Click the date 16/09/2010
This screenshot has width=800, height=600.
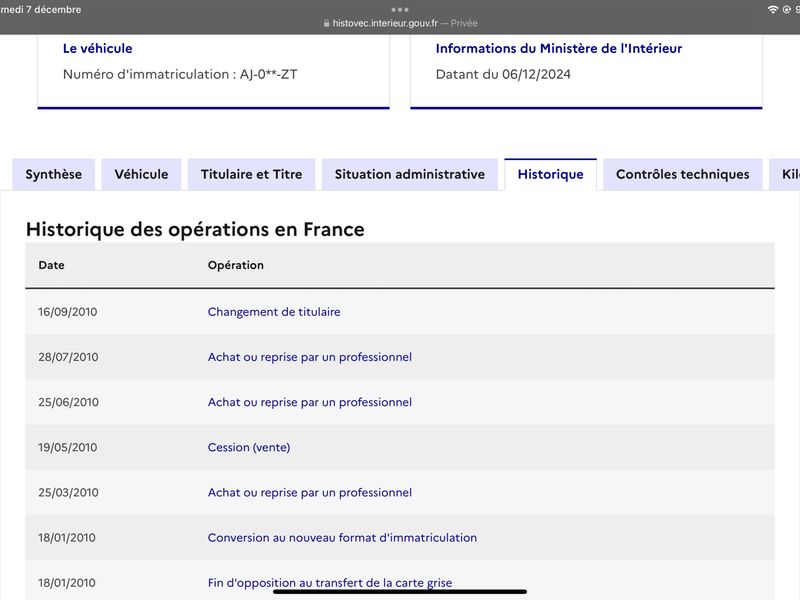tap(67, 312)
